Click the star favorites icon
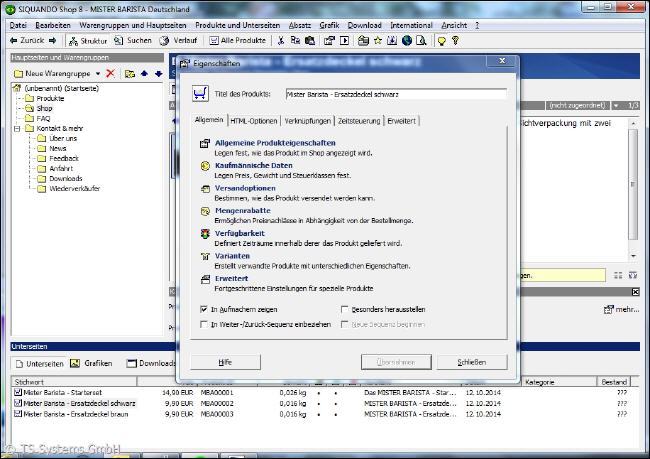This screenshot has height=459, width=650. point(378,41)
